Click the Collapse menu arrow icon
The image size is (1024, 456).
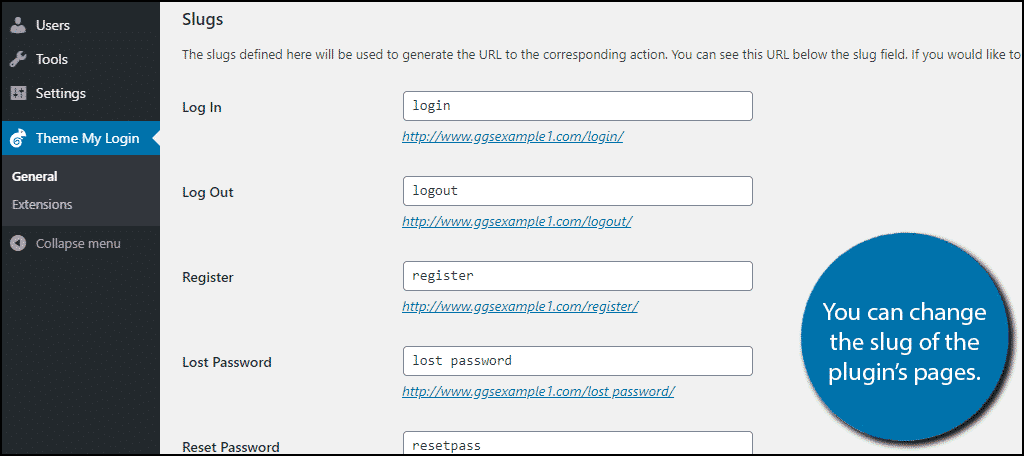(18, 244)
